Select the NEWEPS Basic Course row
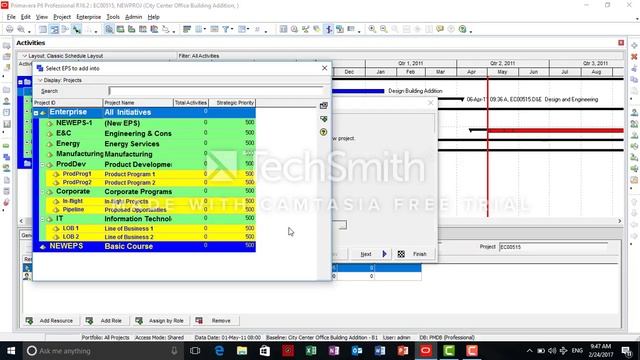Screen dimensions: 640x360 point(144,246)
